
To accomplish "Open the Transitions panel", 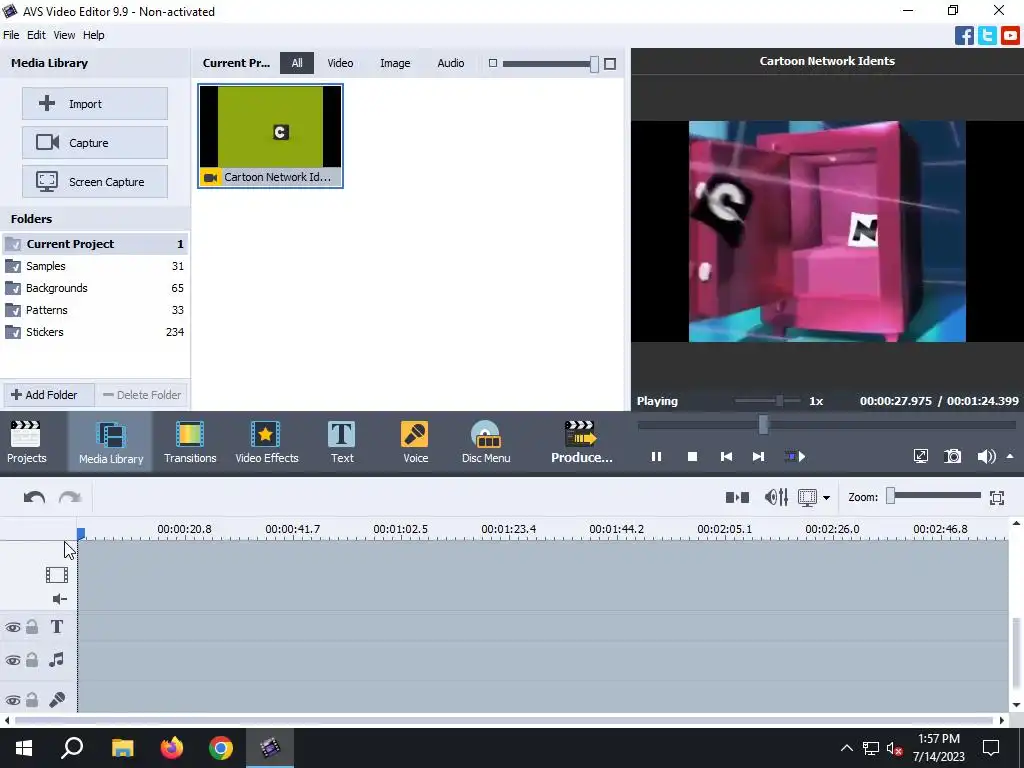I will 190,442.
